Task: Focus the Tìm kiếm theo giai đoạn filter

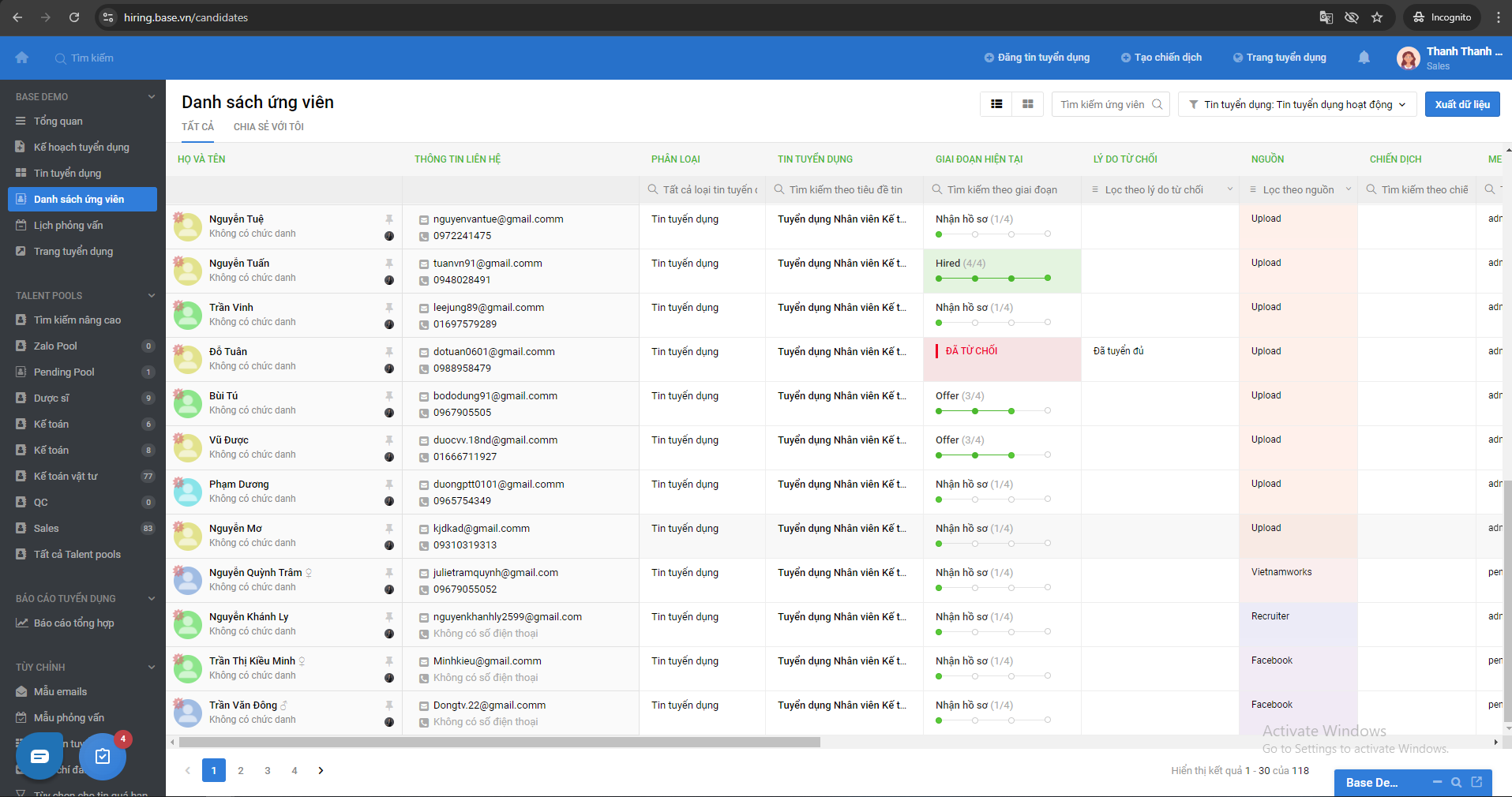Action: click(x=1002, y=189)
